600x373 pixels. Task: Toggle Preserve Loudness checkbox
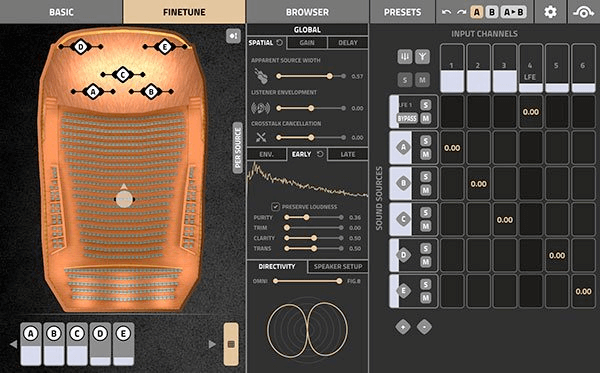[x=275, y=207]
